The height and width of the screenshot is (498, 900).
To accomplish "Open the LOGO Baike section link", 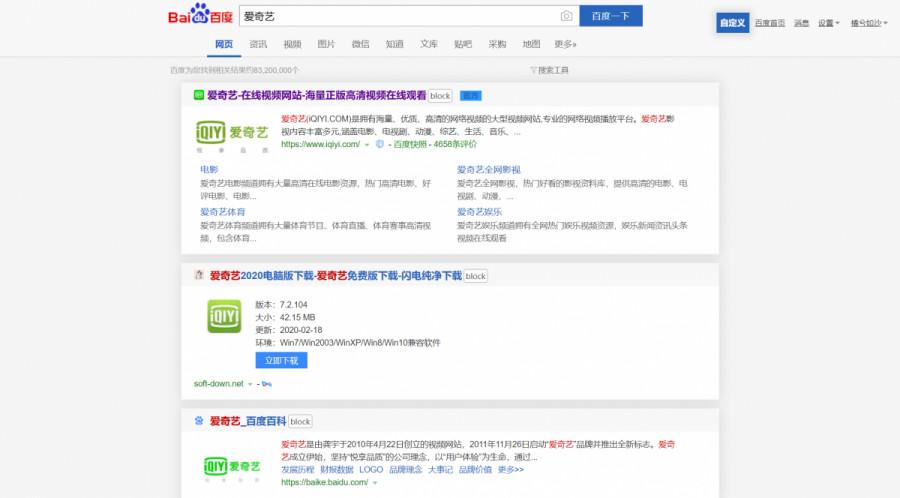I will pyautogui.click(x=371, y=469).
